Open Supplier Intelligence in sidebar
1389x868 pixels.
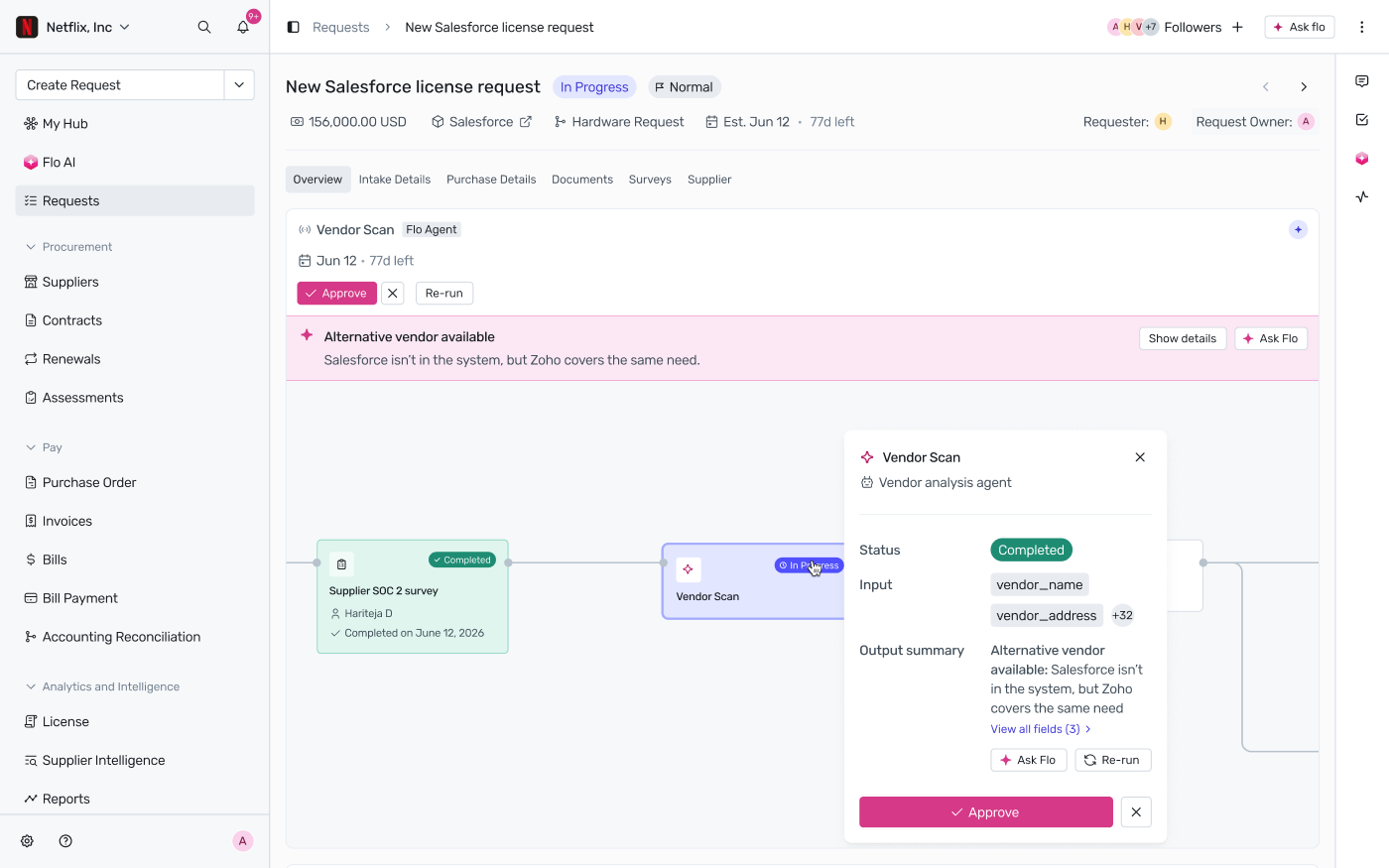coord(135,760)
